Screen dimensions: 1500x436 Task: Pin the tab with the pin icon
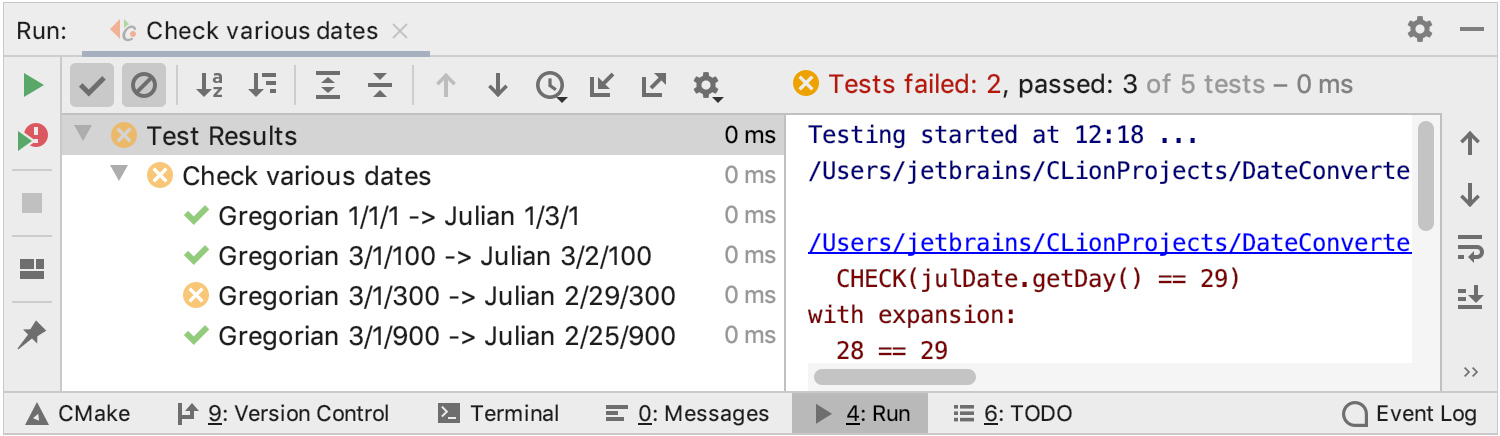click(33, 335)
